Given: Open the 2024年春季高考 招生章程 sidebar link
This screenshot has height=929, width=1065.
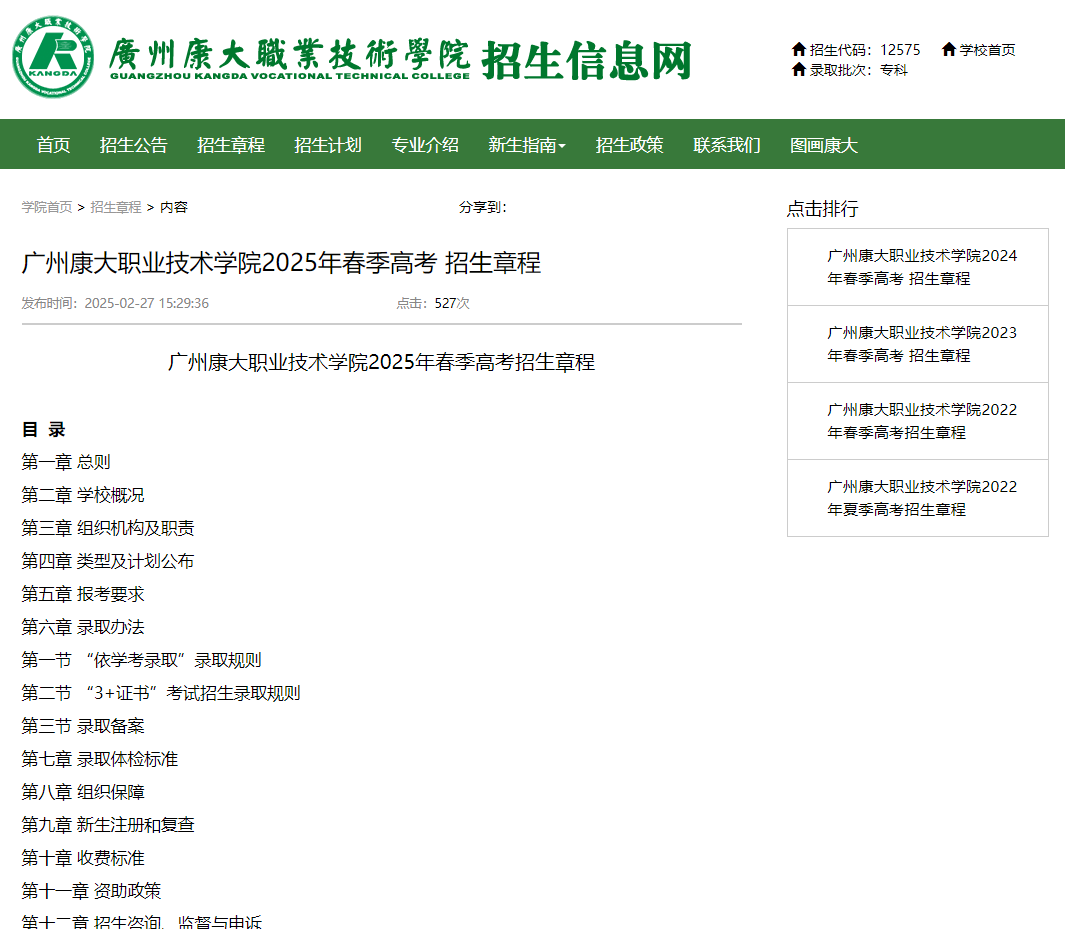Looking at the screenshot, I should 920,267.
